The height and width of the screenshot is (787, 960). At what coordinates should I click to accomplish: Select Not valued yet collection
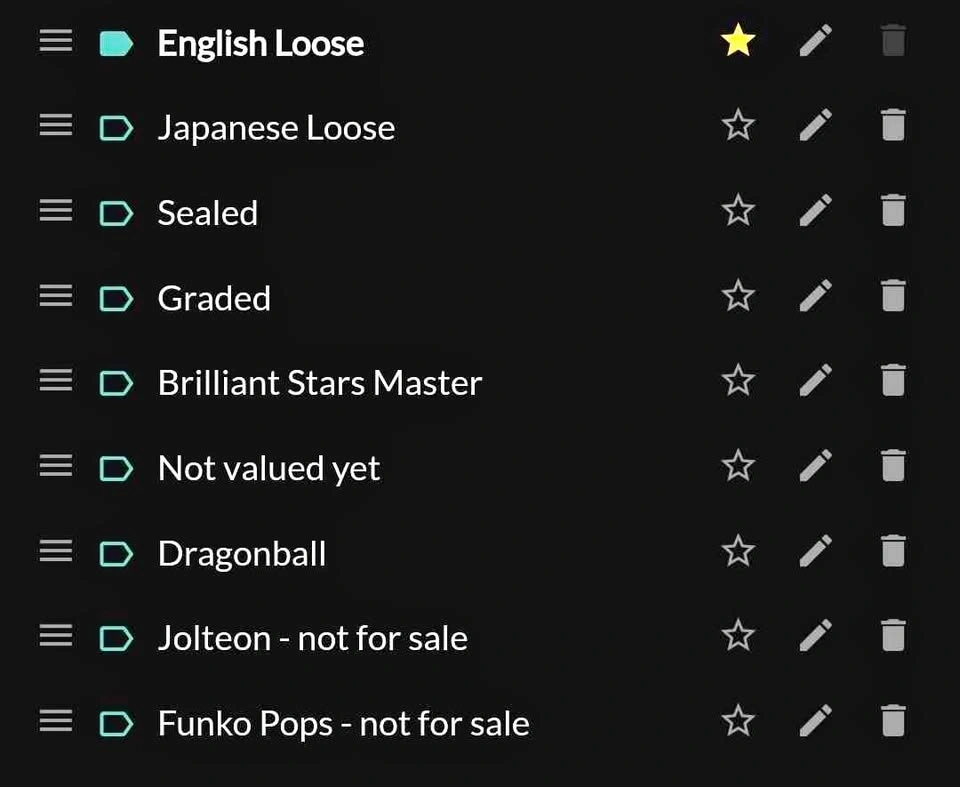pos(269,469)
